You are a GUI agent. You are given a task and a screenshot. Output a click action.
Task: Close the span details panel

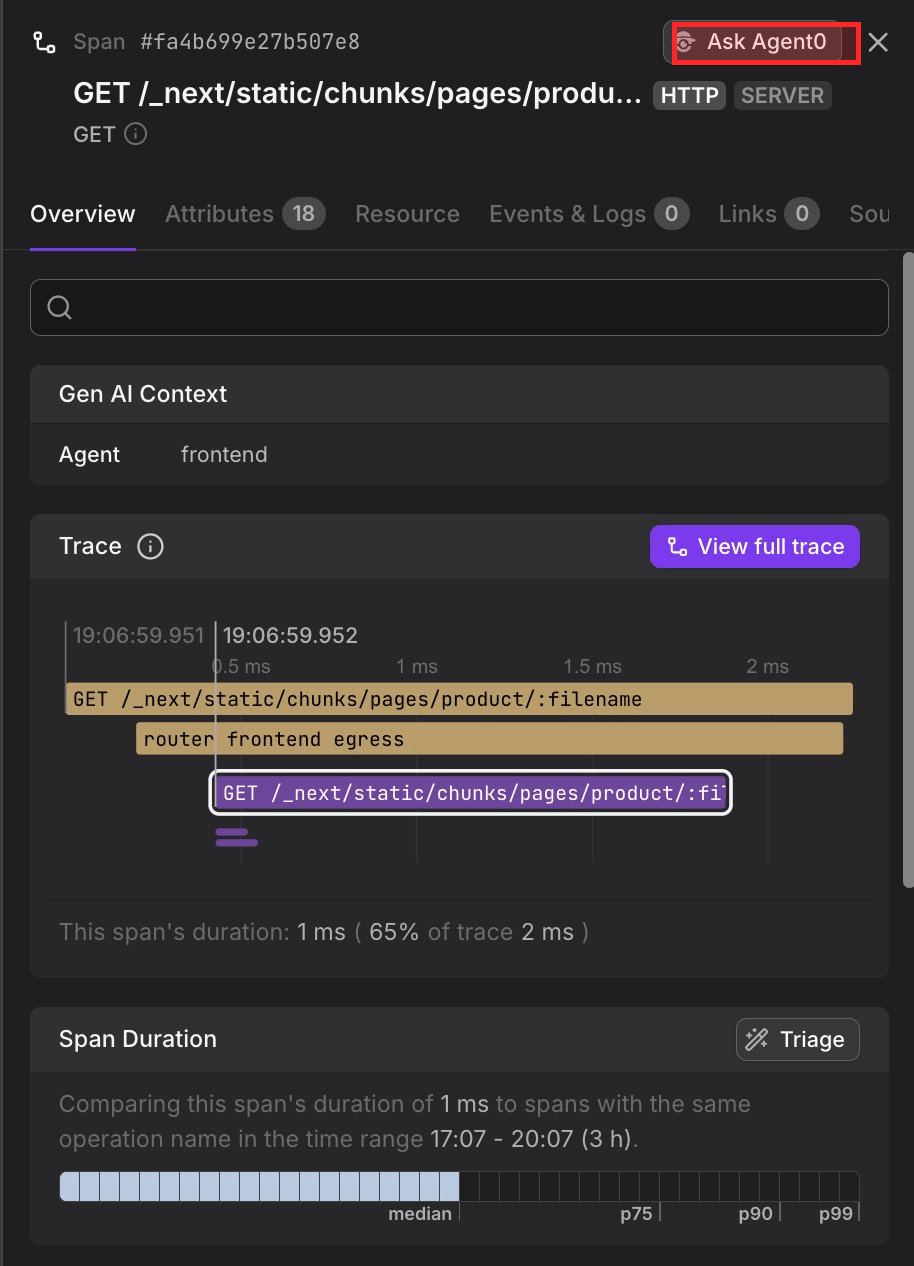coord(878,42)
